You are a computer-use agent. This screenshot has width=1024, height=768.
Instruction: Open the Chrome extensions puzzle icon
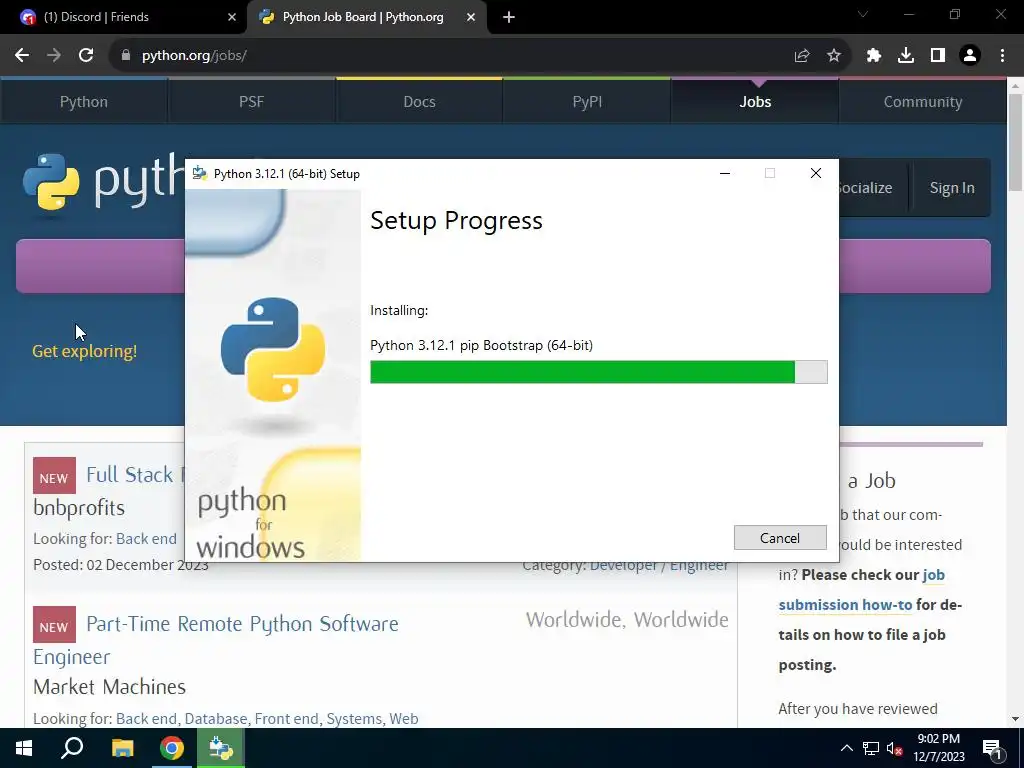tap(874, 56)
